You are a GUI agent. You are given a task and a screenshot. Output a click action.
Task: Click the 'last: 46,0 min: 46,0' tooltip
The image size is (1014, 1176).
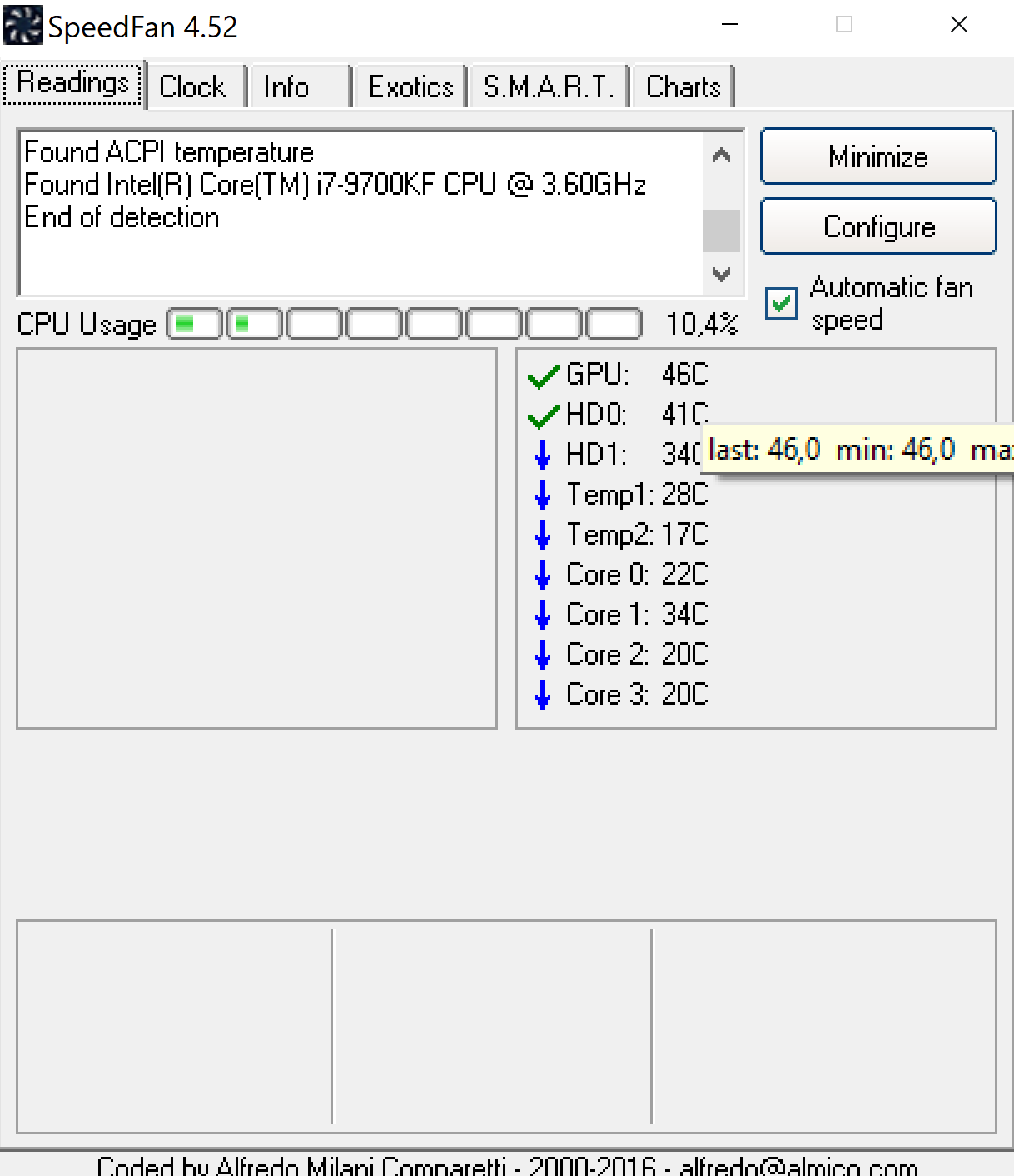click(x=858, y=450)
